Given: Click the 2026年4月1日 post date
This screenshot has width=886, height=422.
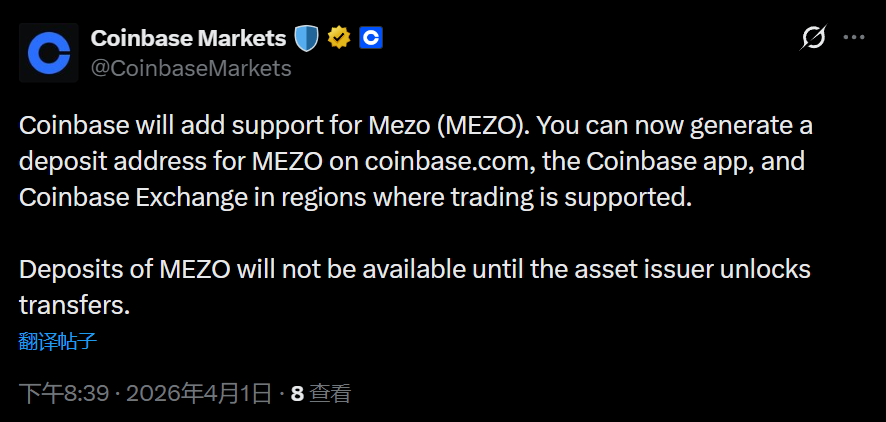Looking at the screenshot, I should (197, 393).
